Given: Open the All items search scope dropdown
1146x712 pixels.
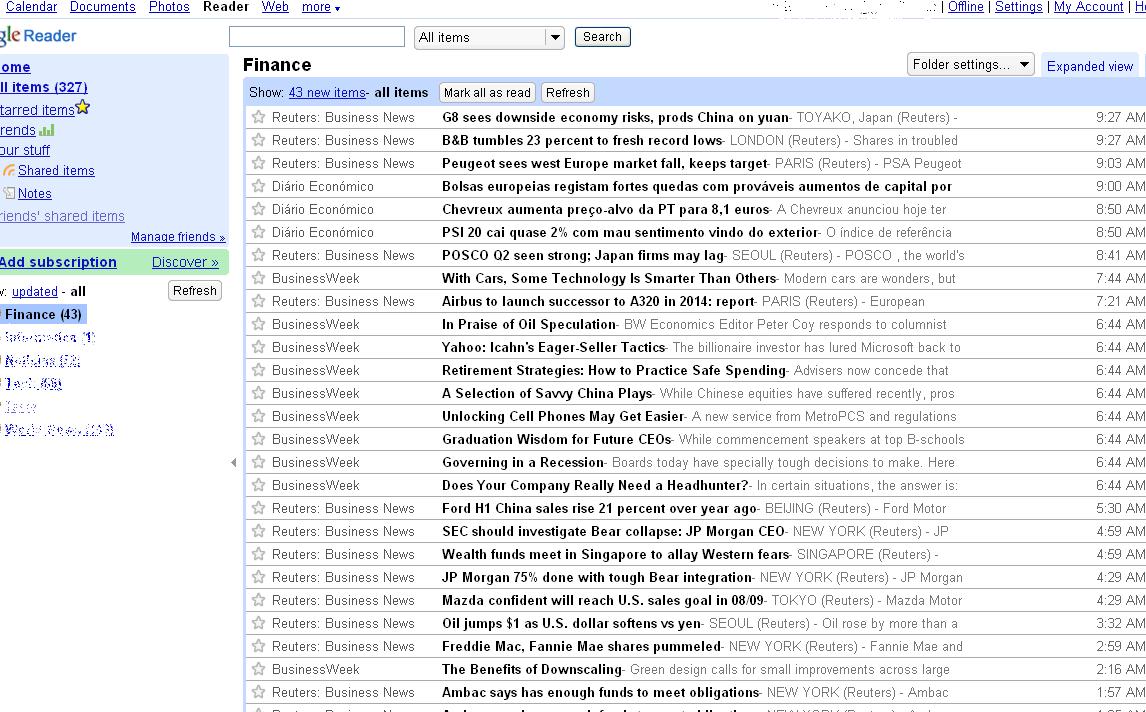Looking at the screenshot, I should [490, 37].
